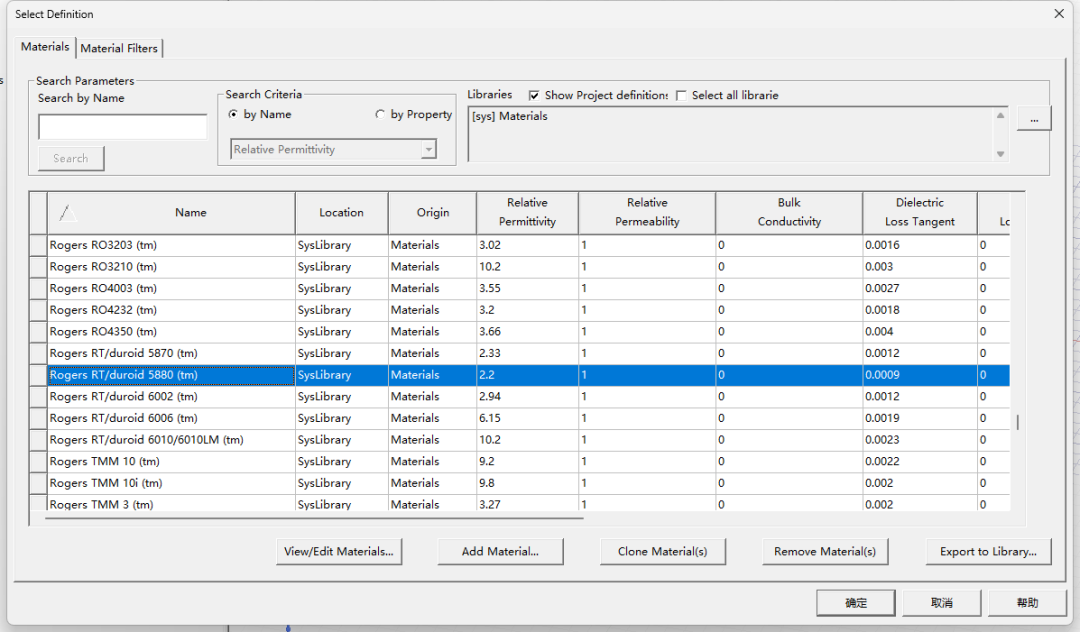This screenshot has height=632, width=1080.
Task: Click the Search button
Action: pos(71,158)
